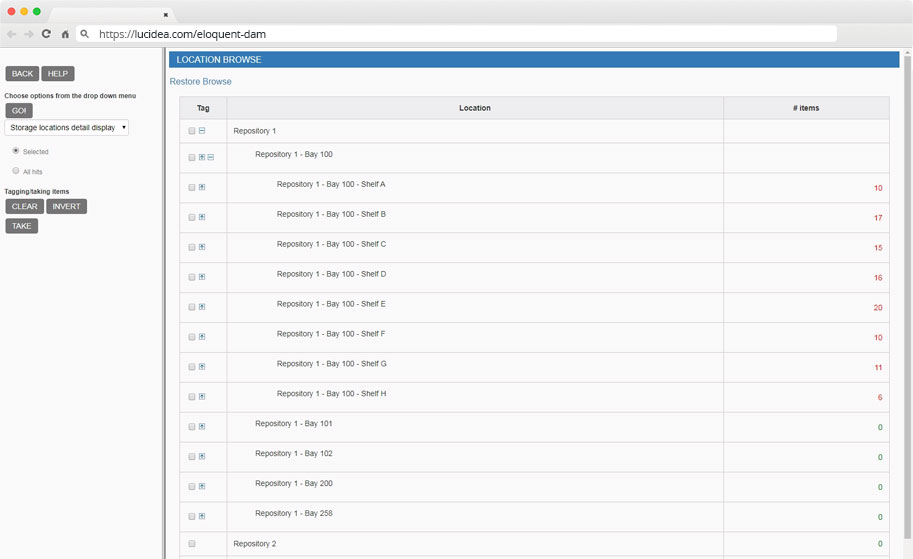Tag the Bay 100 - Shelf G checkbox
This screenshot has width=913, height=559.
pyautogui.click(x=192, y=367)
